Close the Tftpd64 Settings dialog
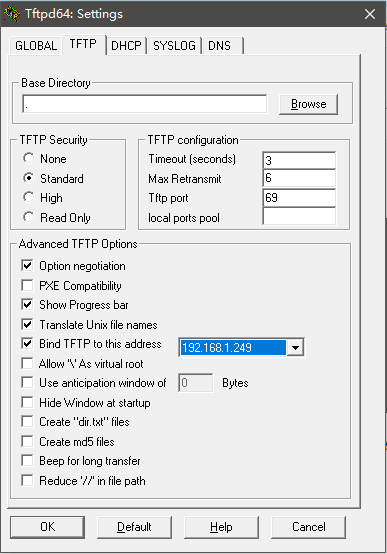Image resolution: width=387 pixels, height=554 pixels. tap(370, 14)
